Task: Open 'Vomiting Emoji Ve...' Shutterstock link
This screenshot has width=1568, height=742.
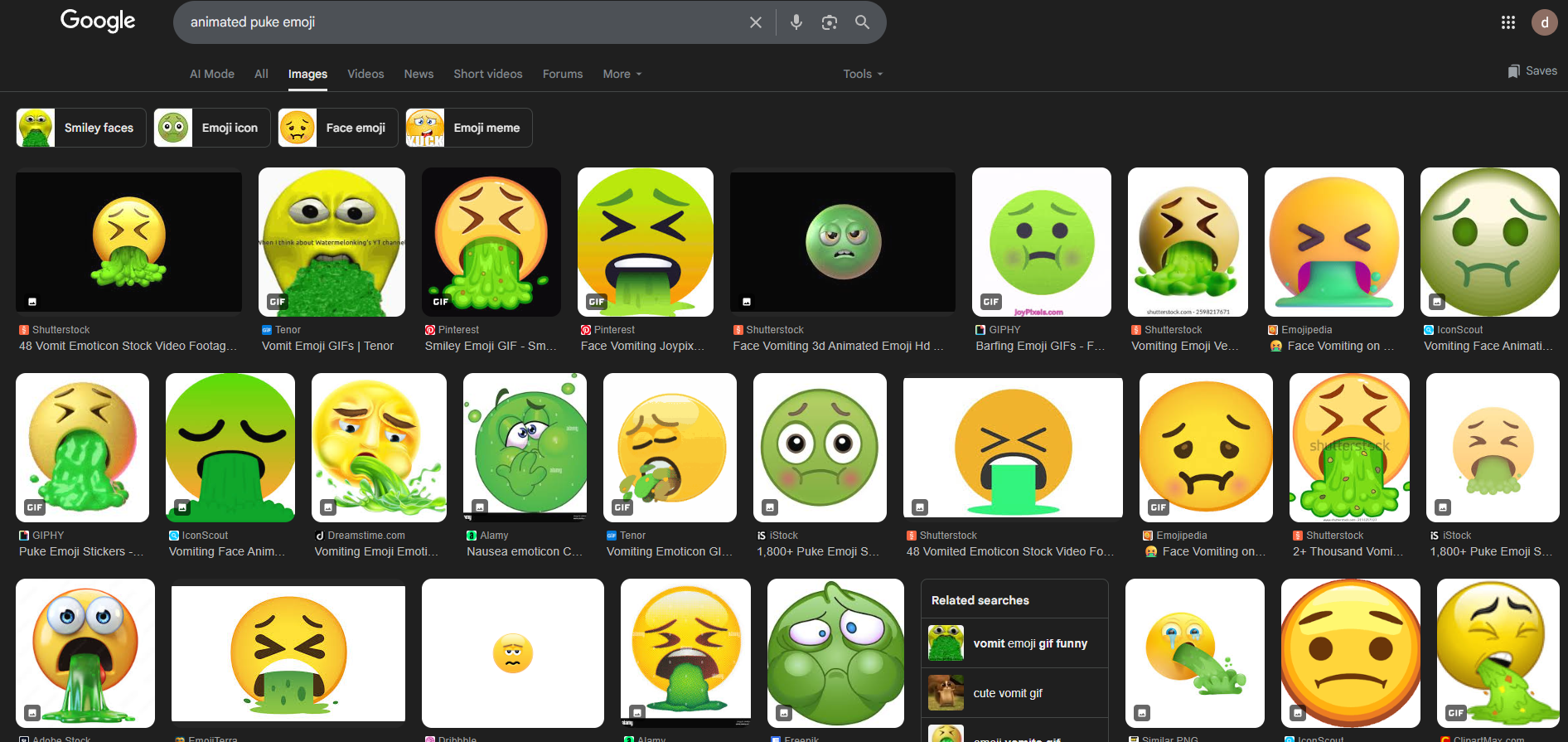Action: click(1185, 347)
